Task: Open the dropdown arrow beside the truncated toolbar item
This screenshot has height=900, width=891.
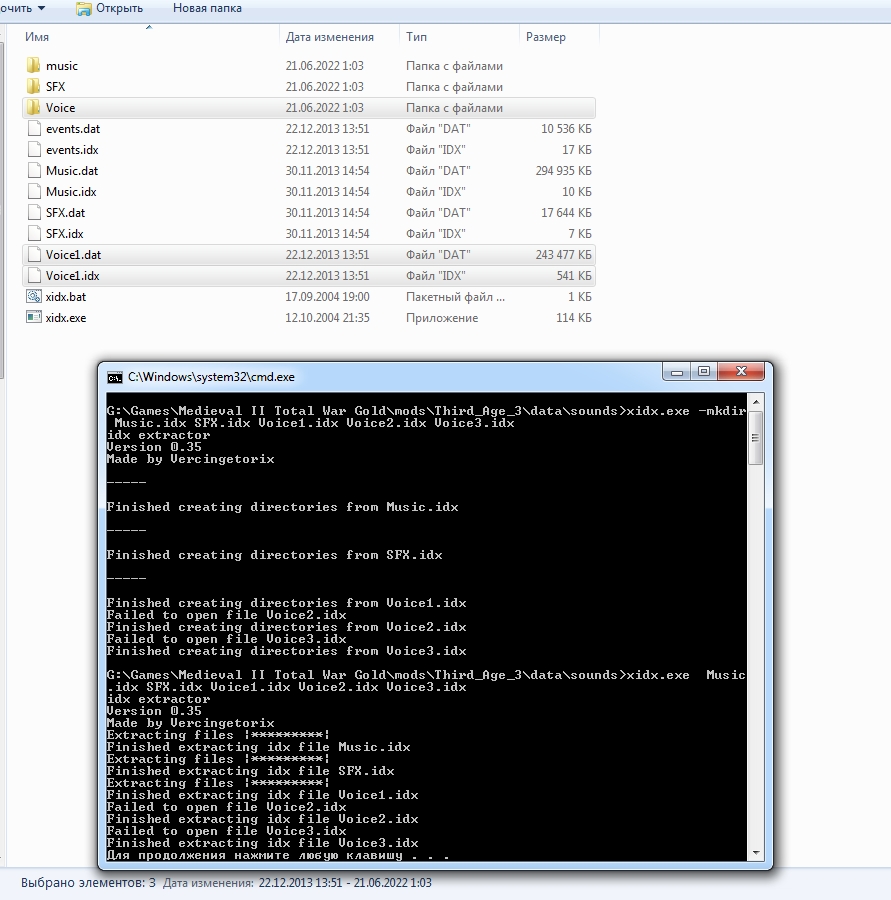Action: [41, 9]
